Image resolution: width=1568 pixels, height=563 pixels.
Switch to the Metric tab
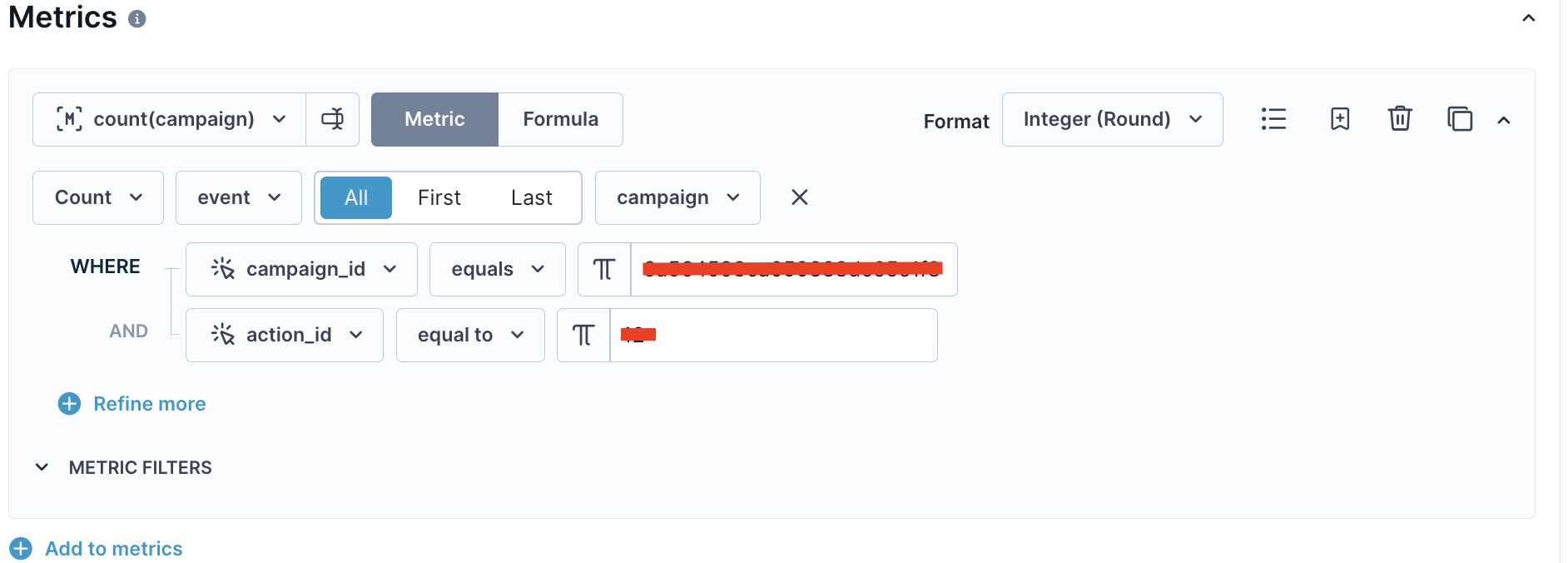click(x=434, y=119)
